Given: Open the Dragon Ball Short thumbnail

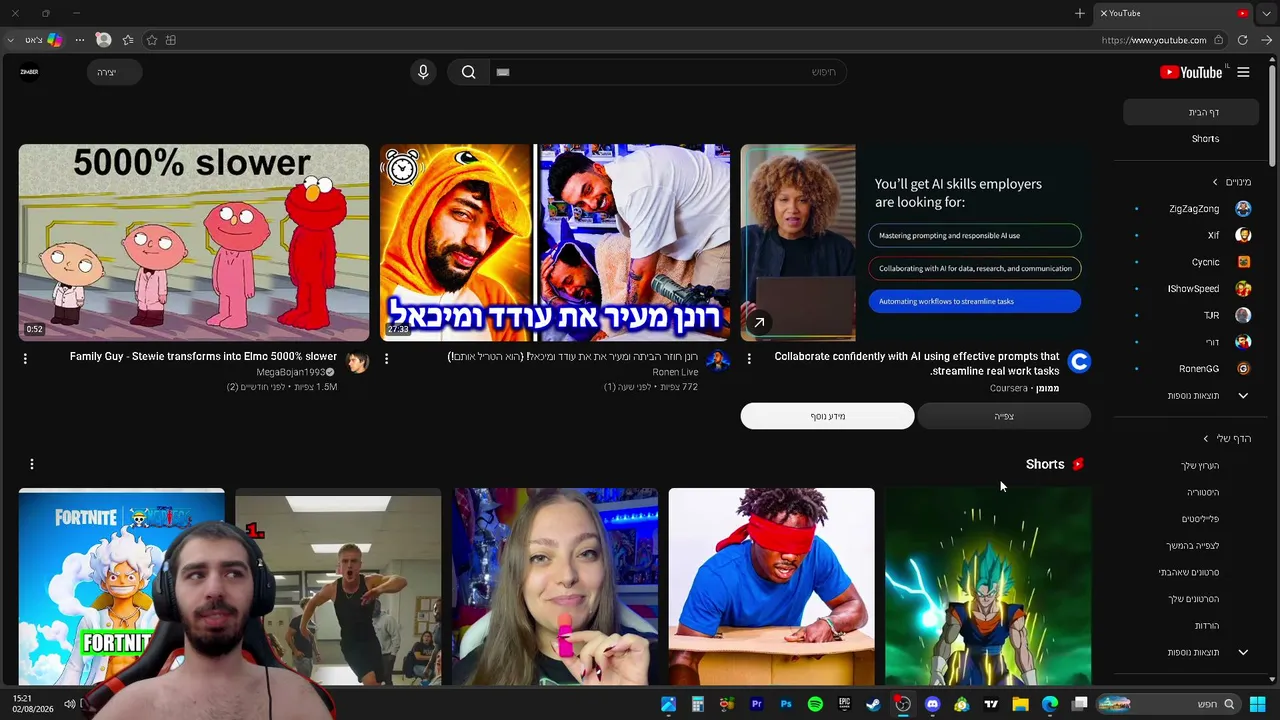Looking at the screenshot, I should click(x=988, y=587).
